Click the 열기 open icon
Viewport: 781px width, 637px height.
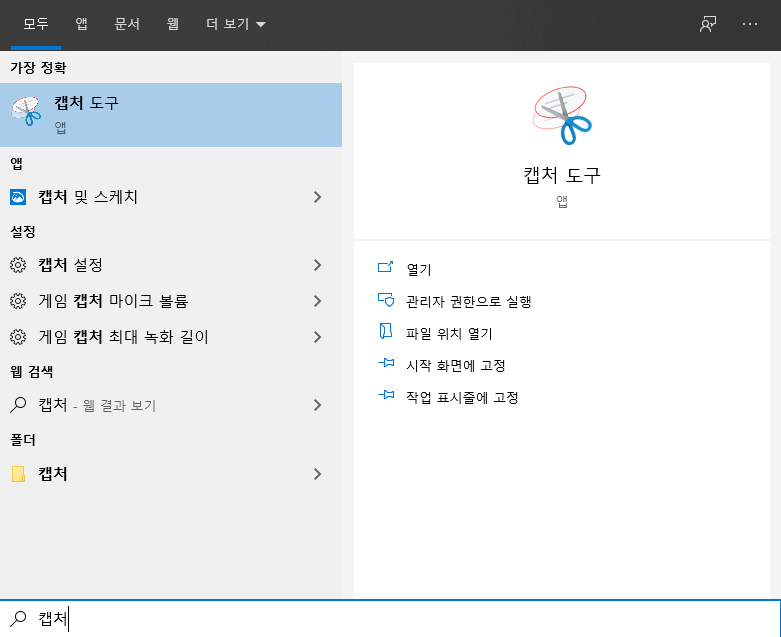(x=386, y=267)
